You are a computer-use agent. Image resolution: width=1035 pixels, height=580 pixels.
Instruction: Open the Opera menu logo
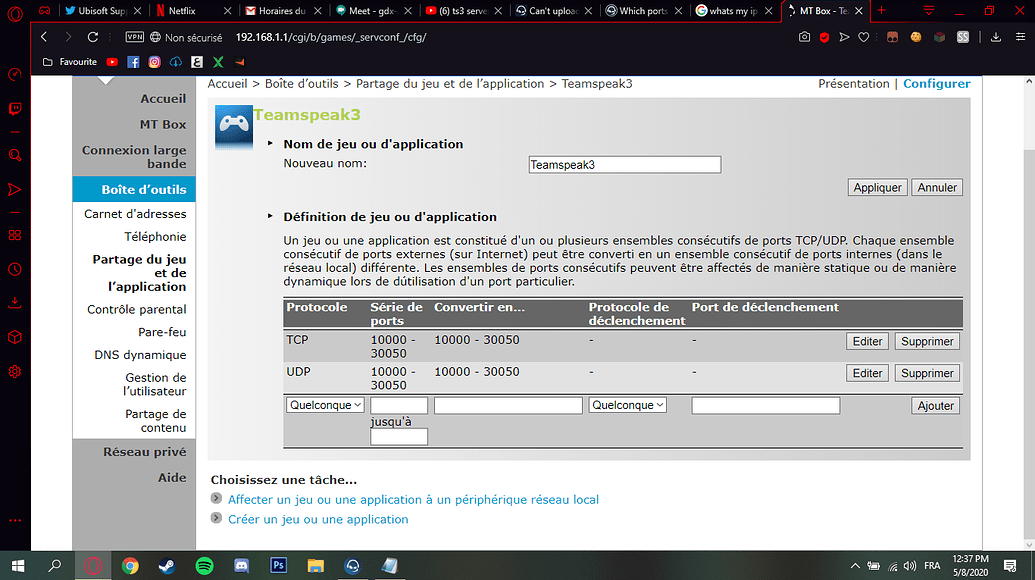pyautogui.click(x=15, y=13)
